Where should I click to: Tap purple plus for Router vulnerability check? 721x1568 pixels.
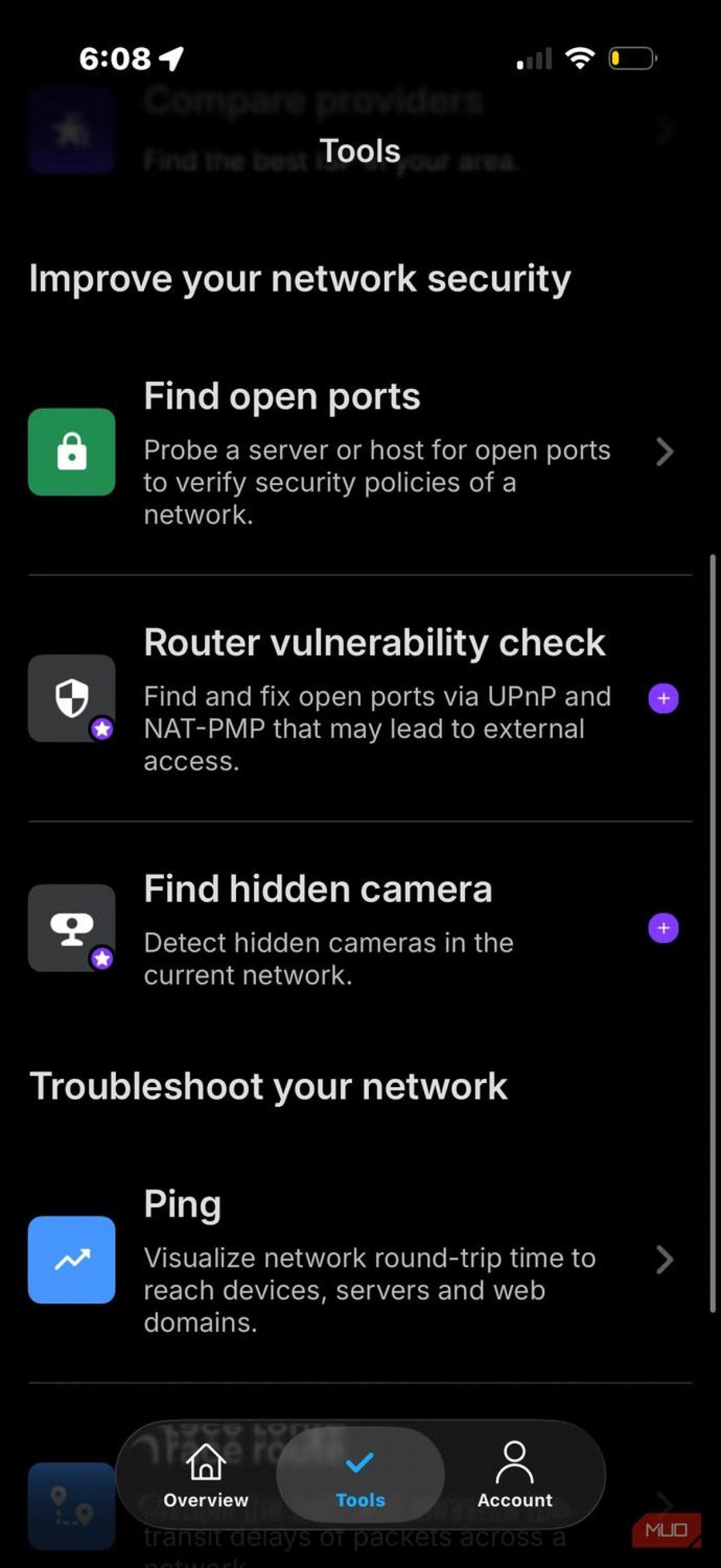coord(663,698)
